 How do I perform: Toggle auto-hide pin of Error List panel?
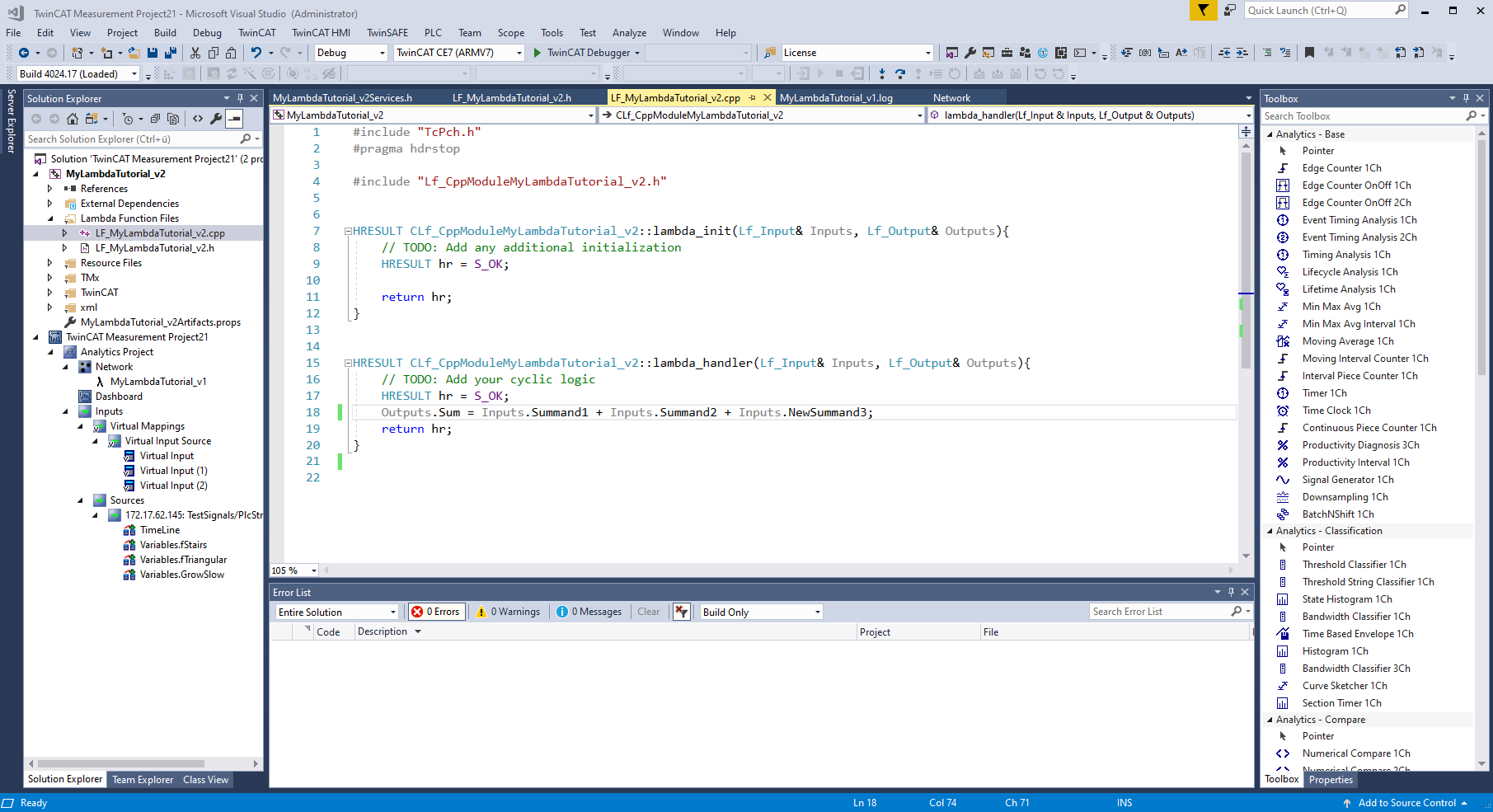1231,592
